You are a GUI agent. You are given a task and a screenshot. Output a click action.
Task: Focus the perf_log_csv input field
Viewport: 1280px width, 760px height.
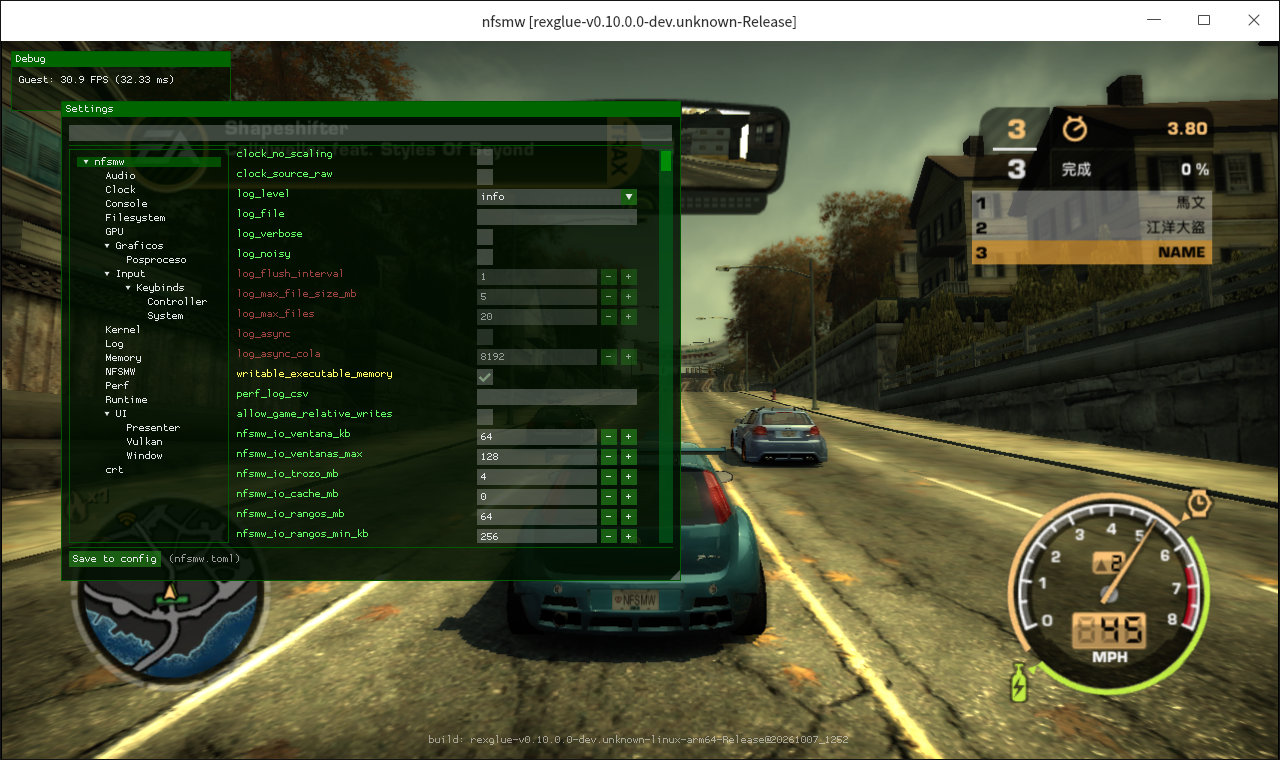click(557, 397)
